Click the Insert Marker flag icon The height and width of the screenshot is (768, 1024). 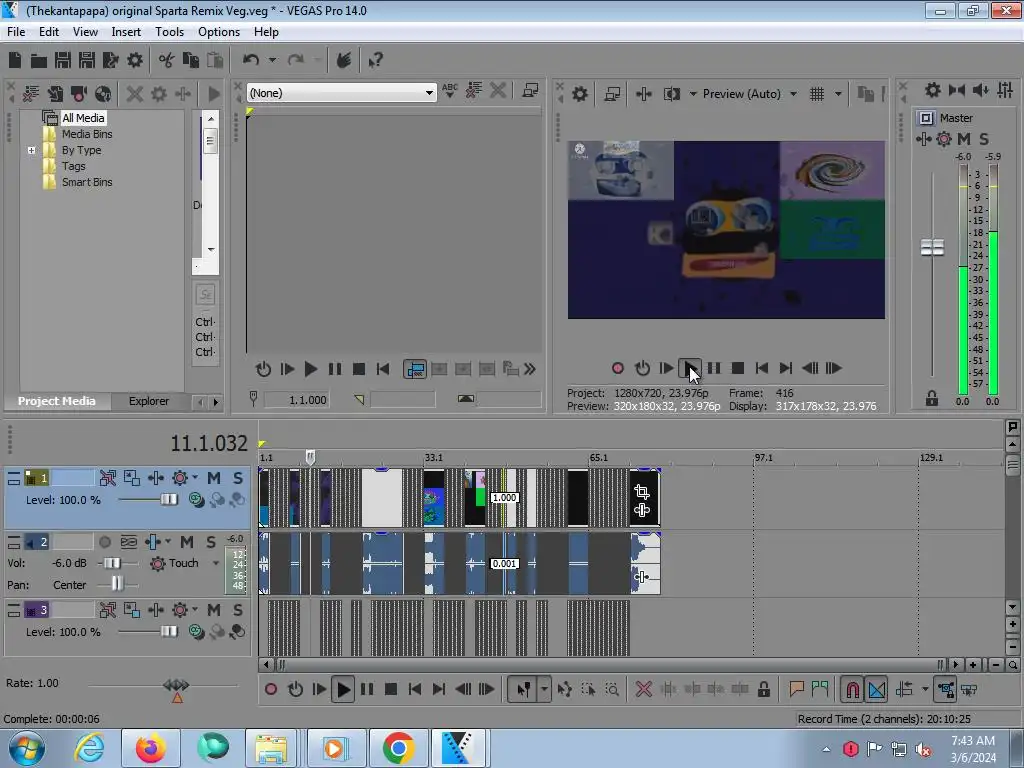(x=796, y=690)
